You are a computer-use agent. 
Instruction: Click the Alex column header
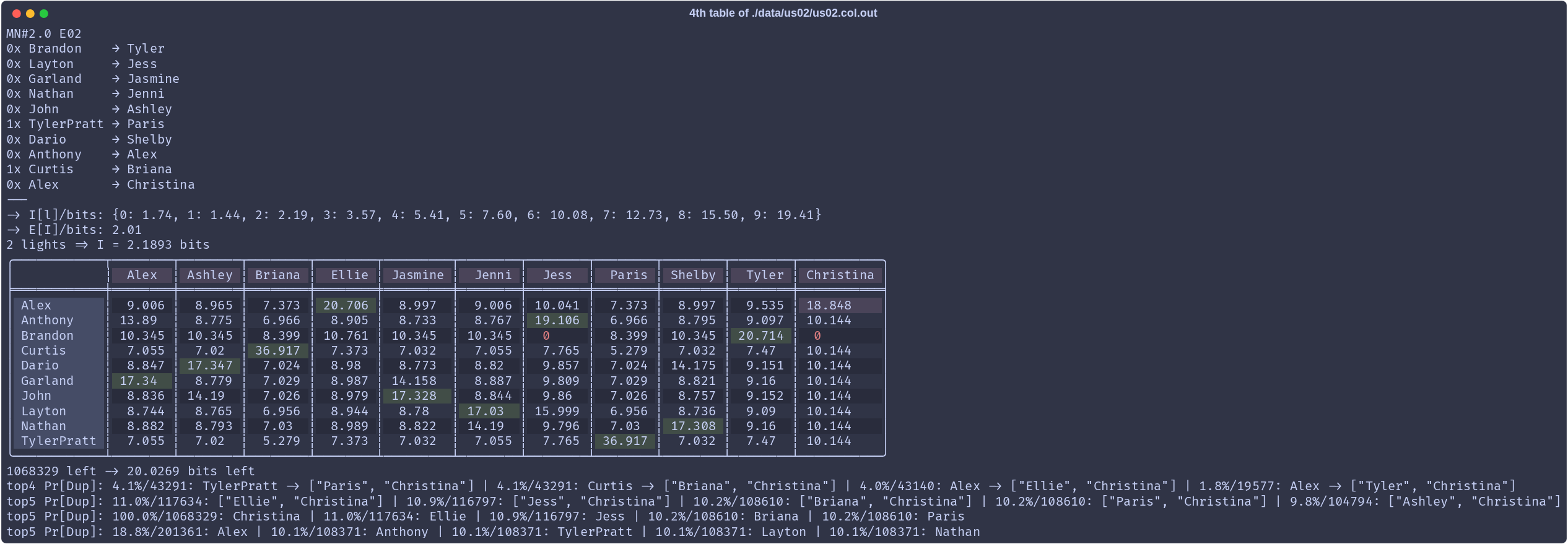[x=142, y=275]
